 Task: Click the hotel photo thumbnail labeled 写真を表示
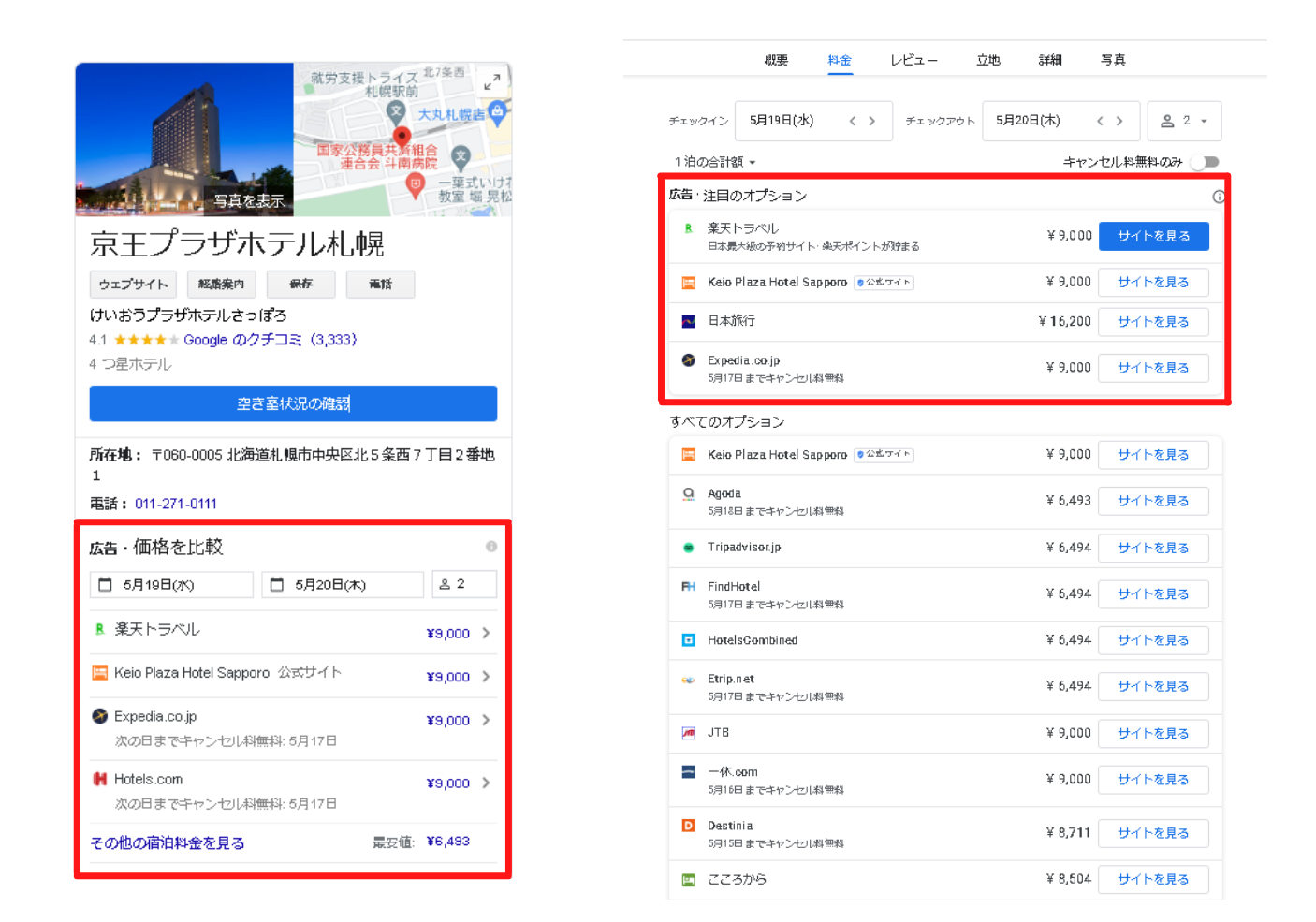[x=184, y=139]
